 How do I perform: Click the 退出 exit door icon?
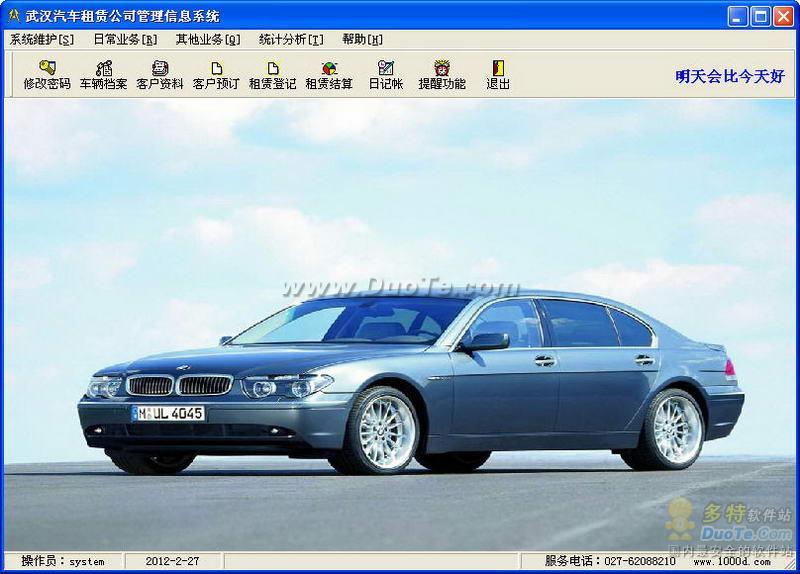(x=498, y=67)
